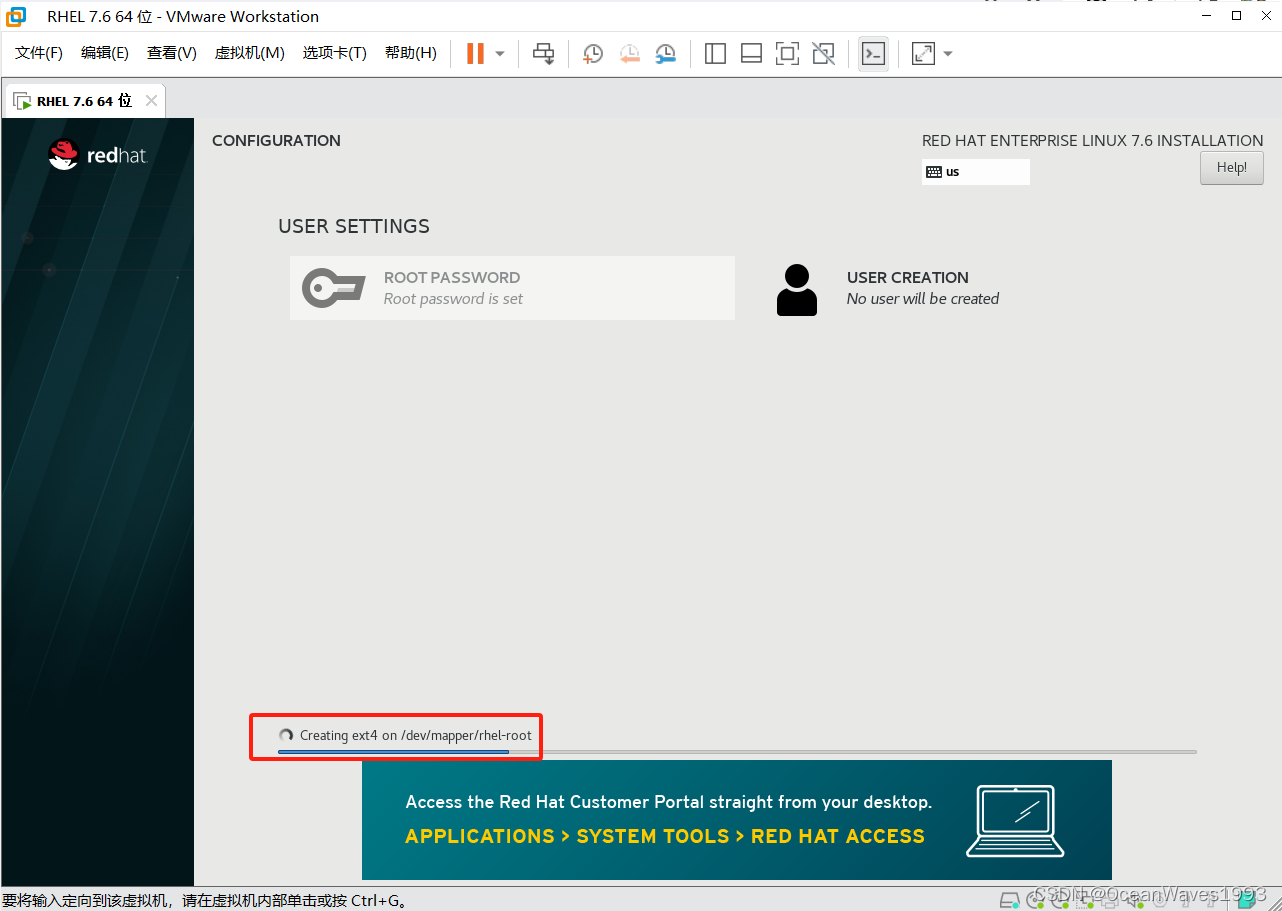Open the ROOT PASSWORD setting

click(x=512, y=288)
